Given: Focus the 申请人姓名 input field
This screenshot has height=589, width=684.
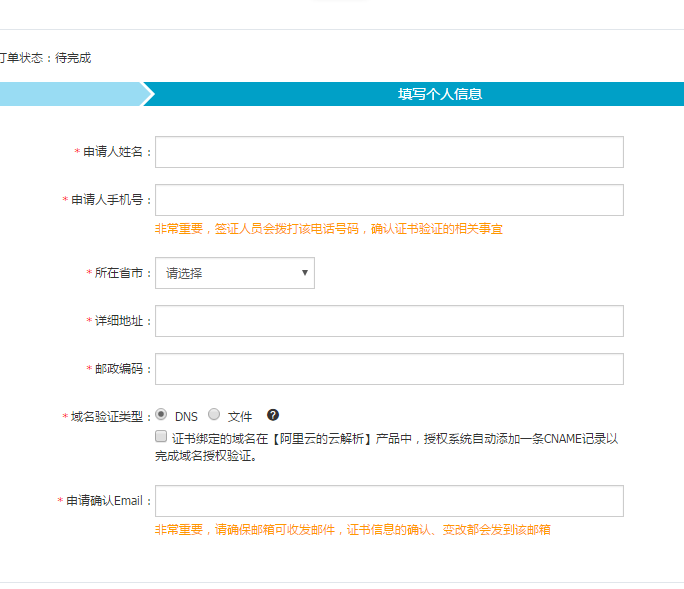Looking at the screenshot, I should [x=389, y=152].
